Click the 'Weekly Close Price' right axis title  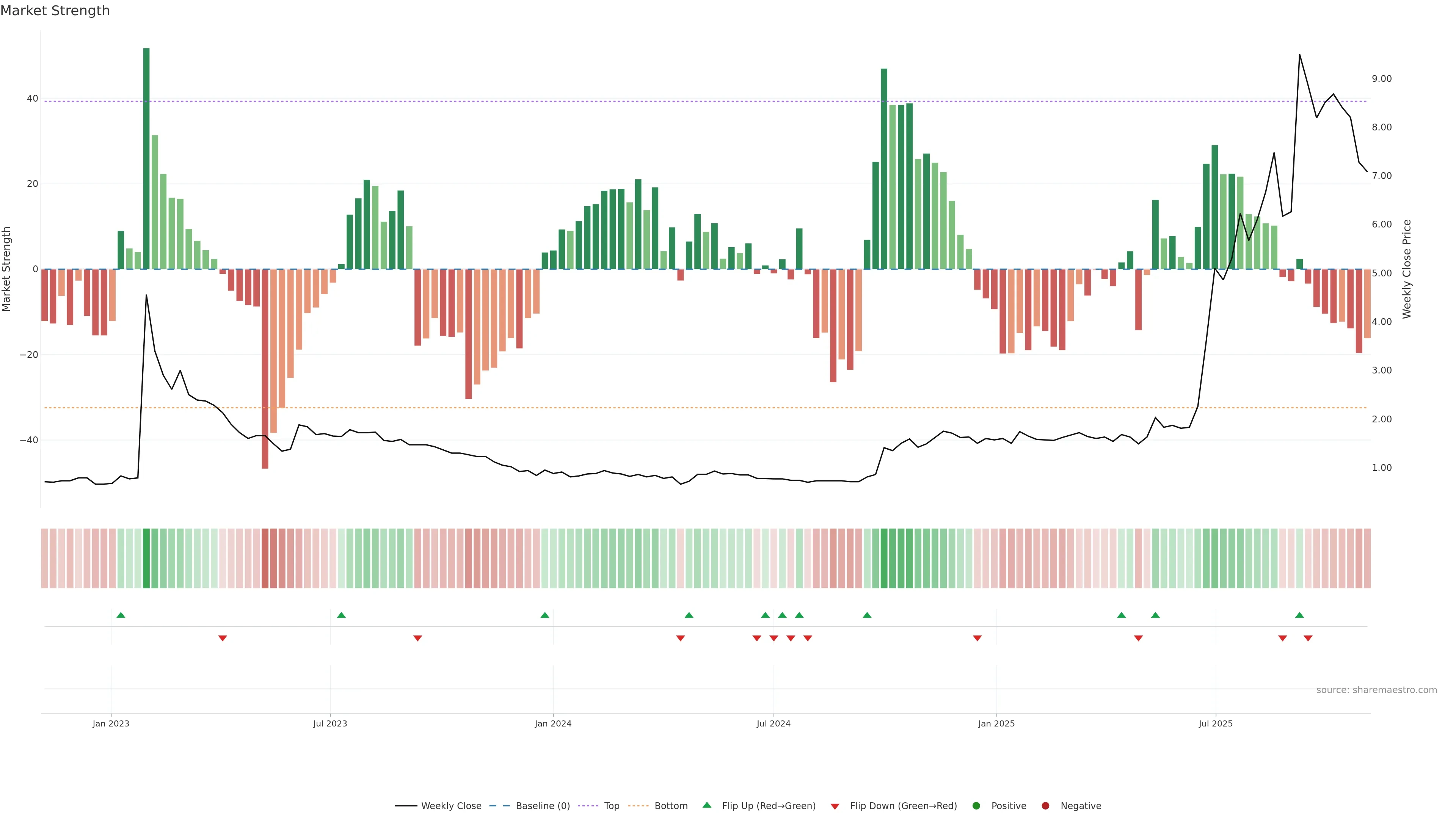(x=1407, y=269)
